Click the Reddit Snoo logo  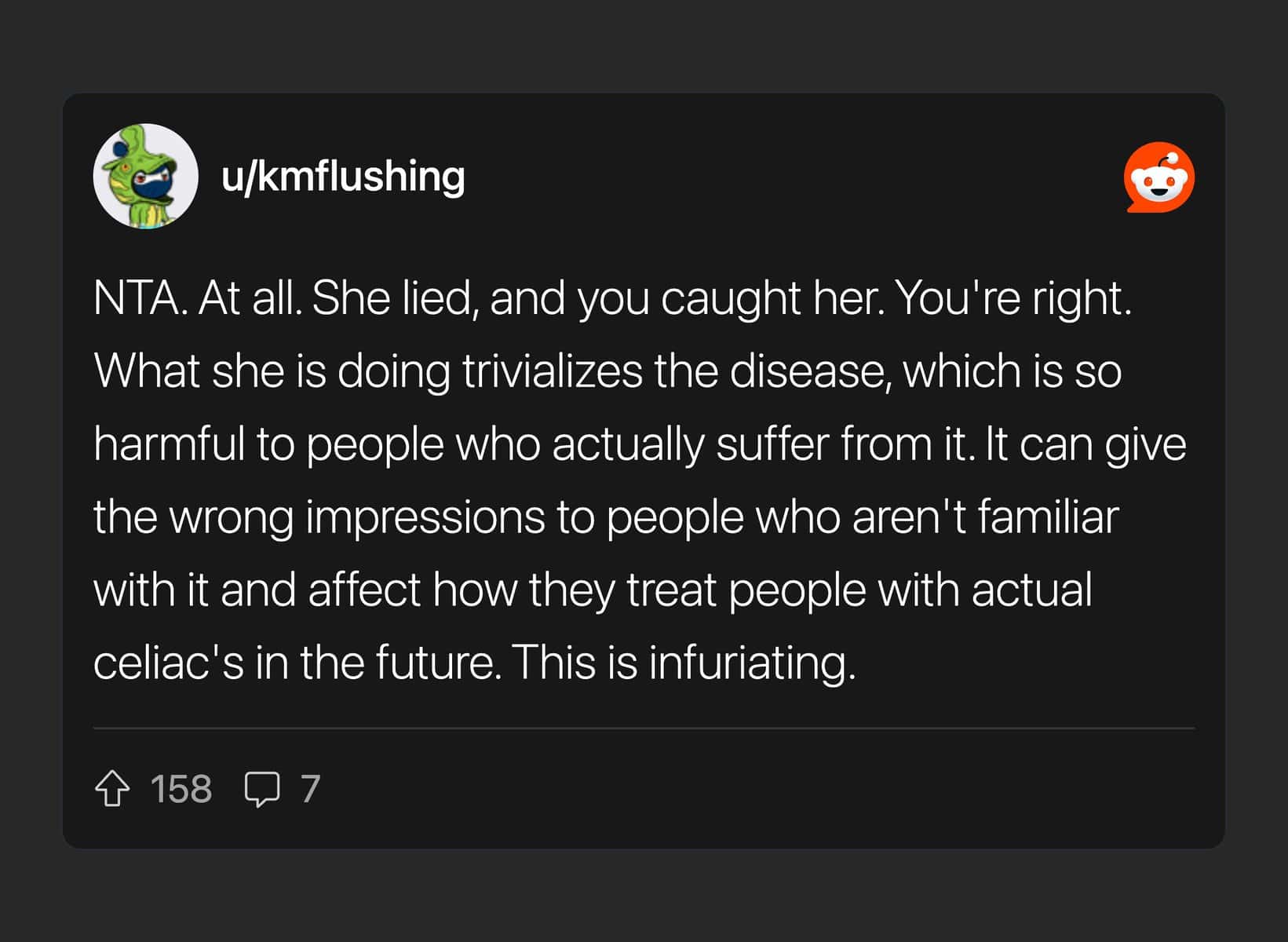pos(1158,177)
